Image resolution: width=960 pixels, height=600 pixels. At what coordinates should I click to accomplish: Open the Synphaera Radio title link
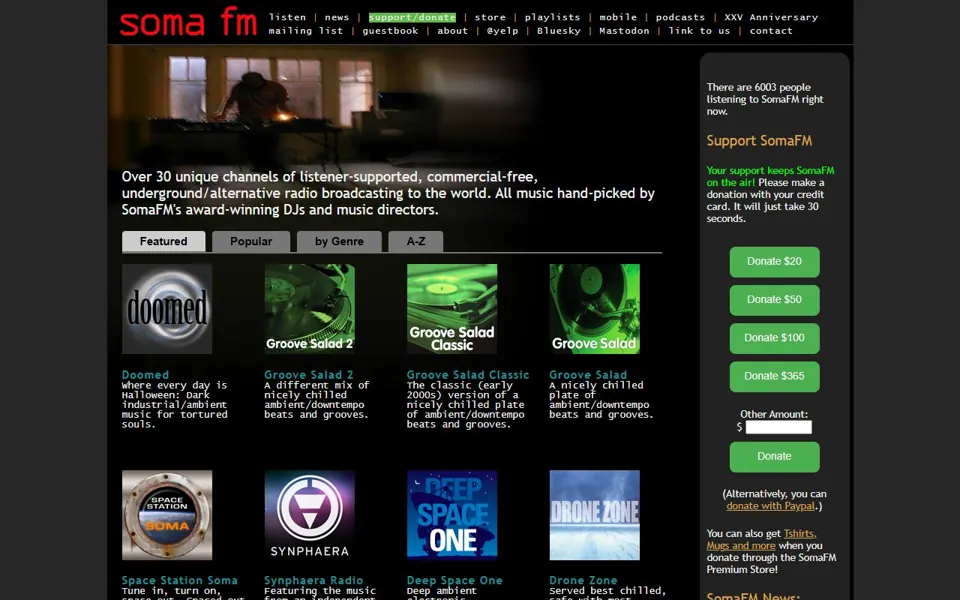[x=313, y=580]
